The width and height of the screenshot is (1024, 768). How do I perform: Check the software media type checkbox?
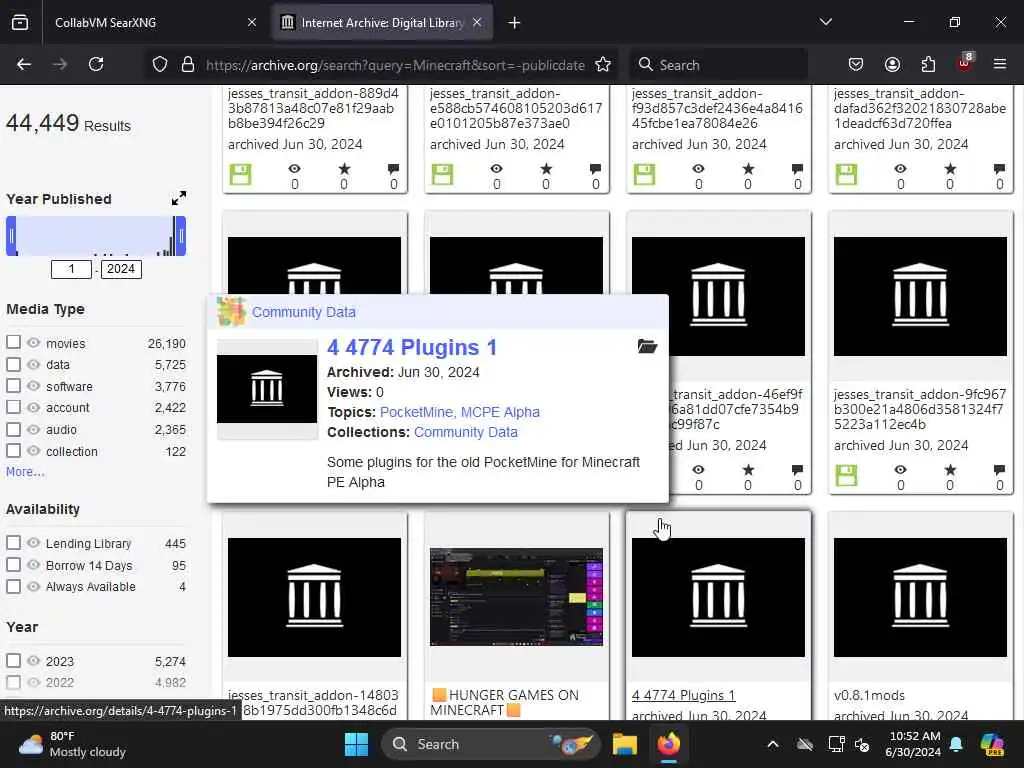coord(13,385)
